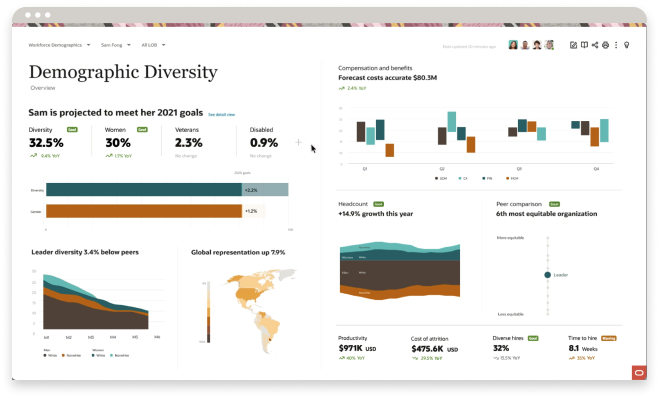Click the HCM legend swatch in compensation chart

click(507, 178)
